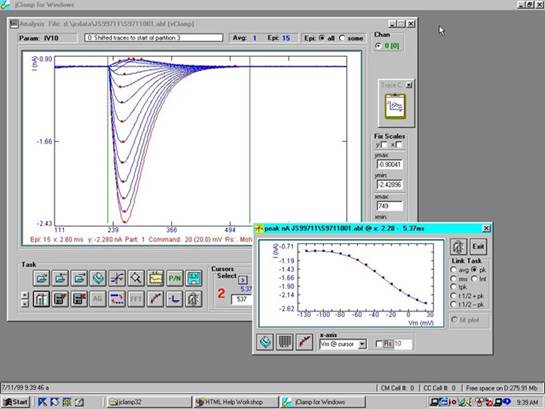Click the Analysis window control-menu icon
This screenshot has width=545, height=409.
pos(14,24)
